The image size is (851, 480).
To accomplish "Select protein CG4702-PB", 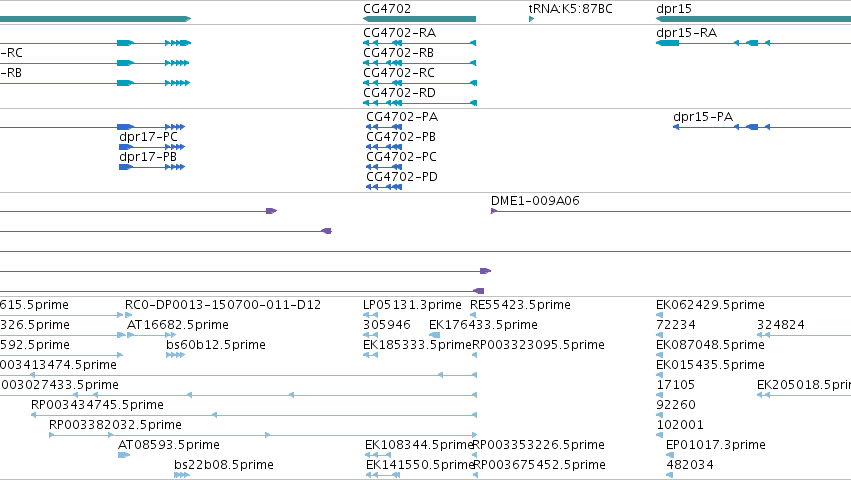I will tap(401, 137).
